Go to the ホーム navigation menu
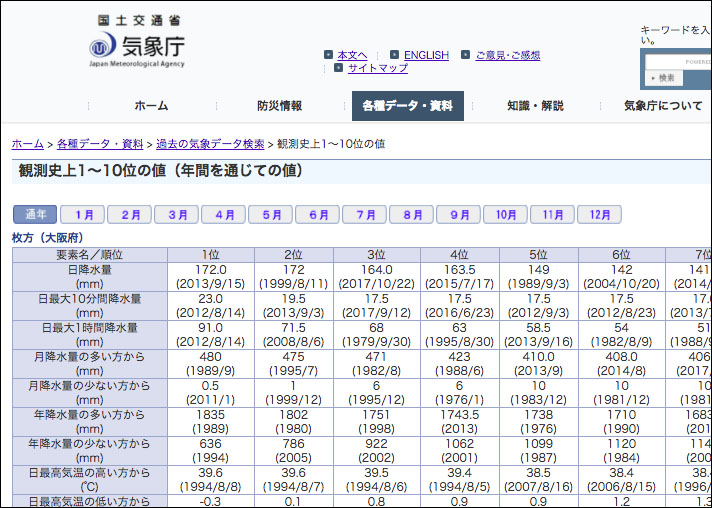Image resolution: width=712 pixels, height=508 pixels. point(151,106)
